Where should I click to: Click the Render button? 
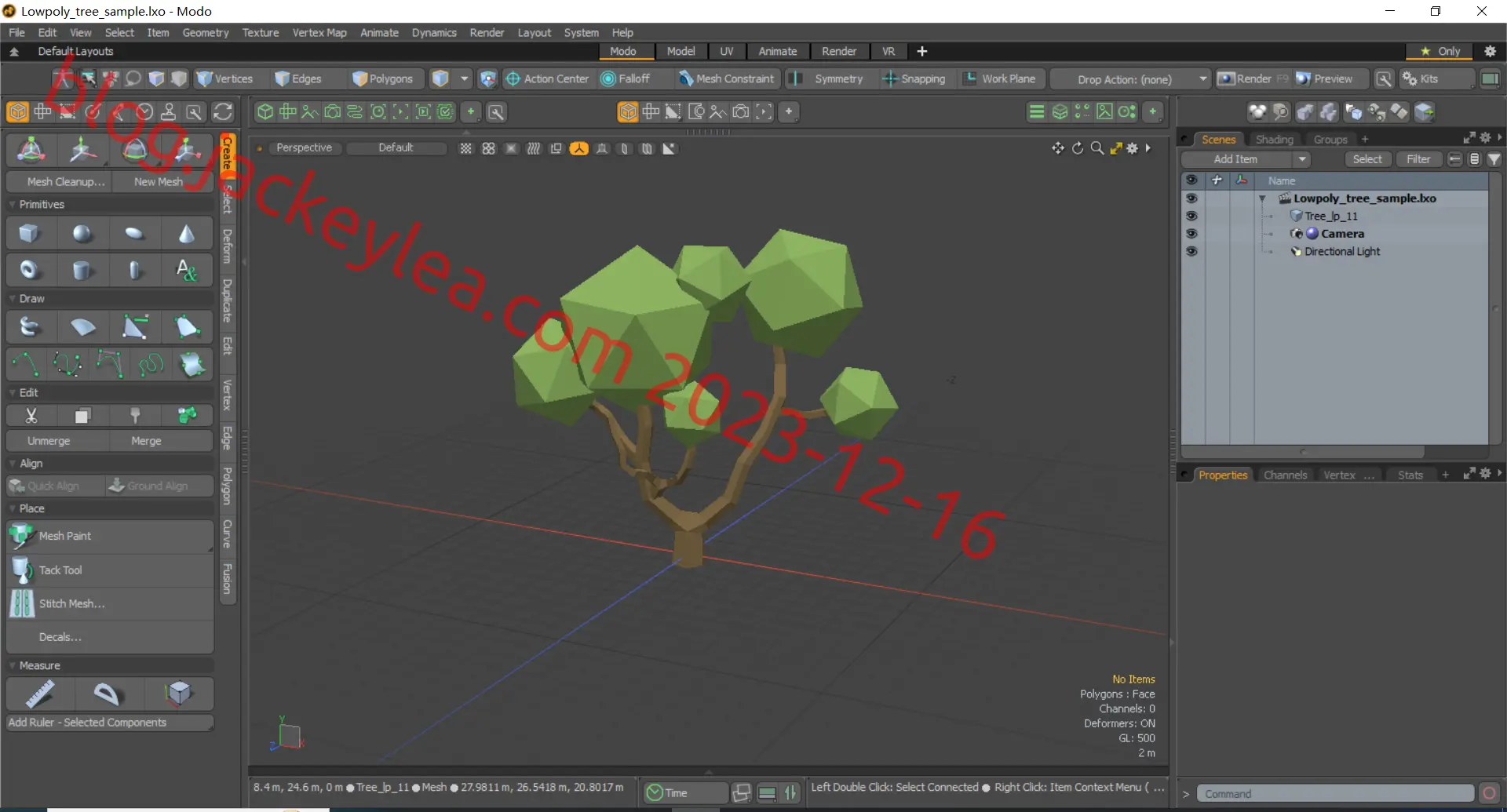[1253, 79]
